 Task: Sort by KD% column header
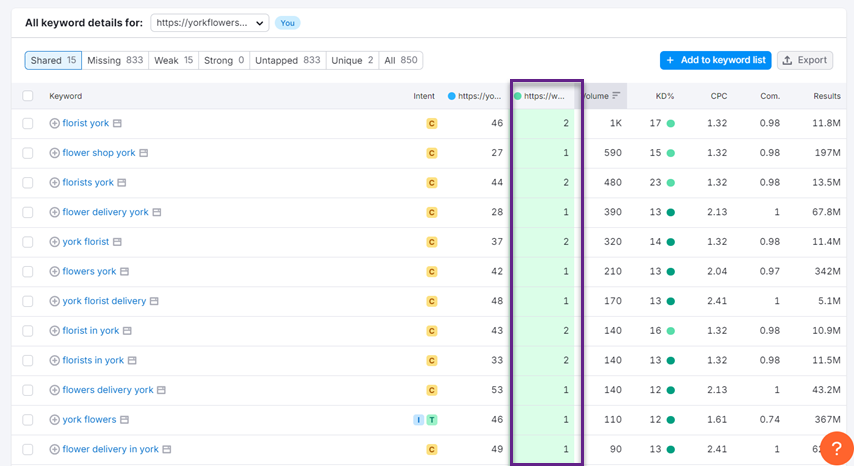pos(664,96)
